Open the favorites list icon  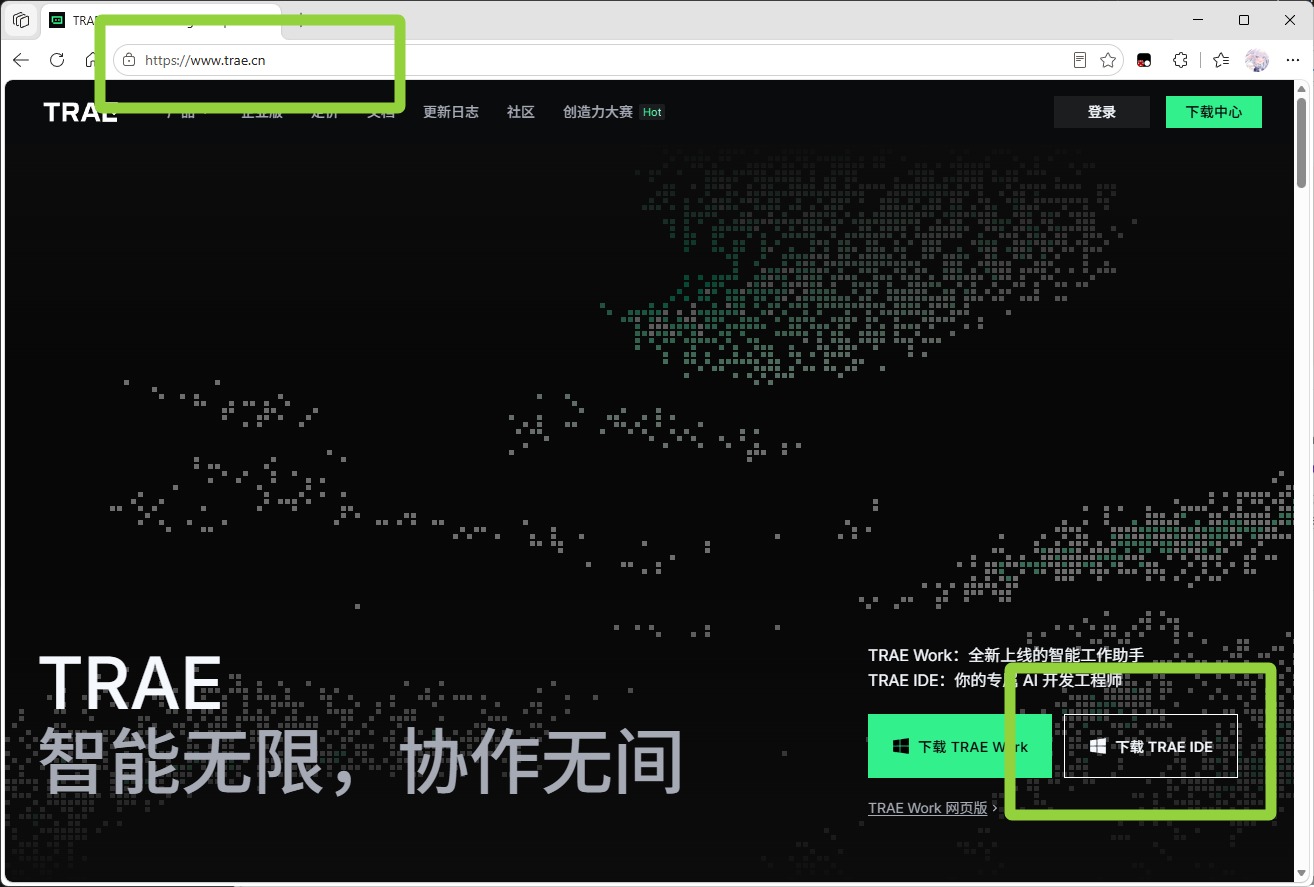(x=1220, y=60)
